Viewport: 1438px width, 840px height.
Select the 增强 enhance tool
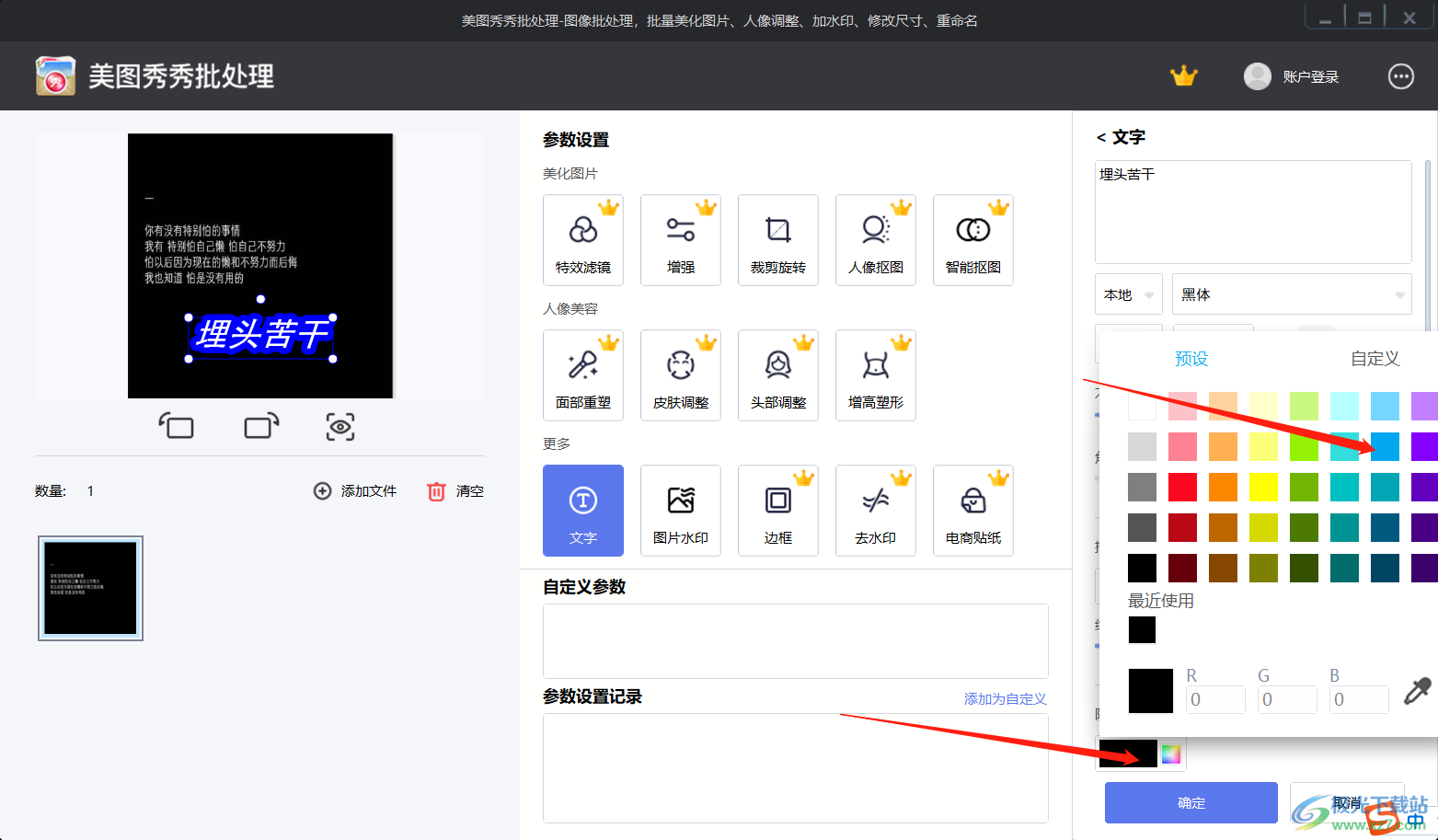[681, 240]
